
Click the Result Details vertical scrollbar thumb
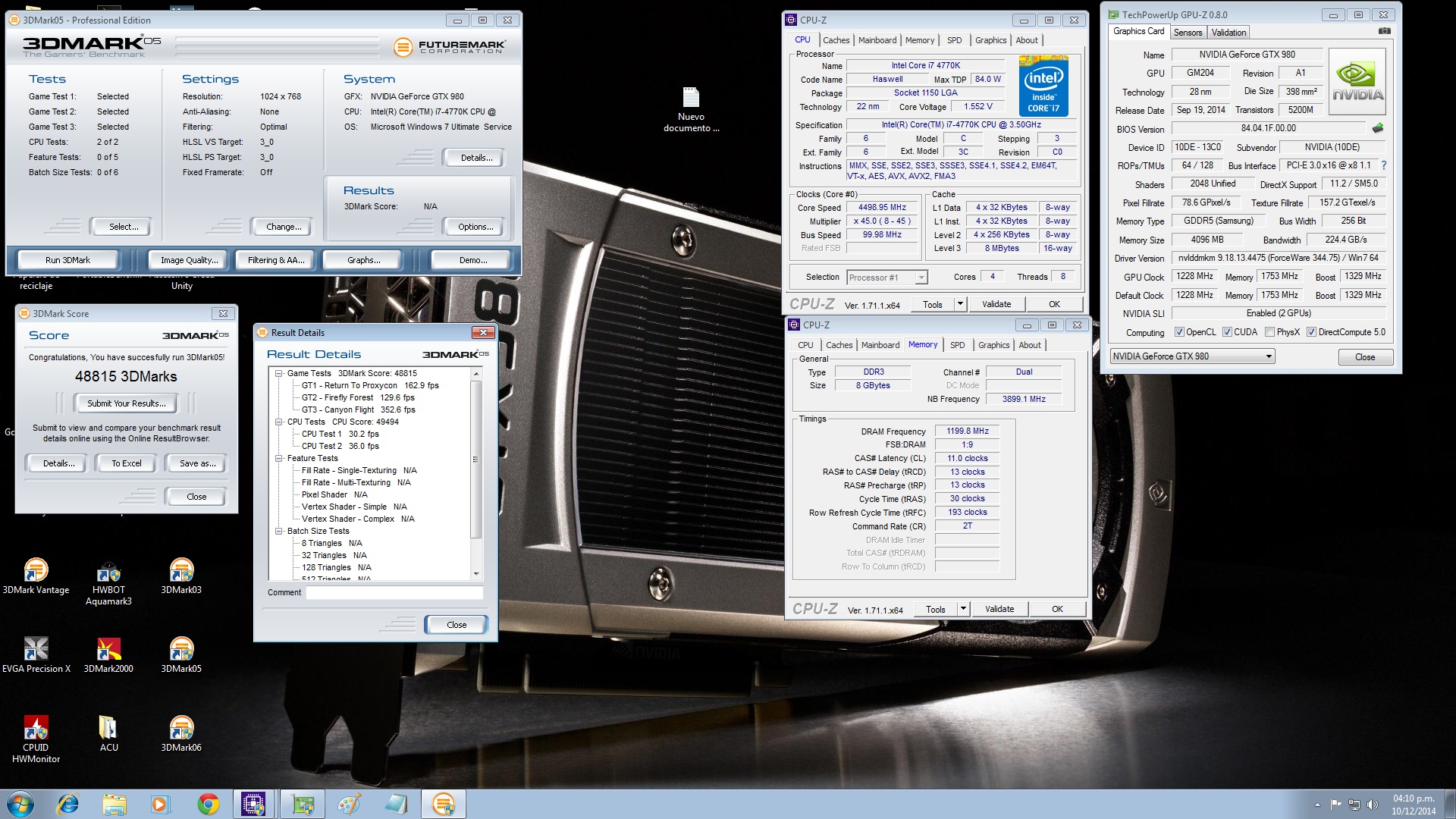pyautogui.click(x=476, y=460)
